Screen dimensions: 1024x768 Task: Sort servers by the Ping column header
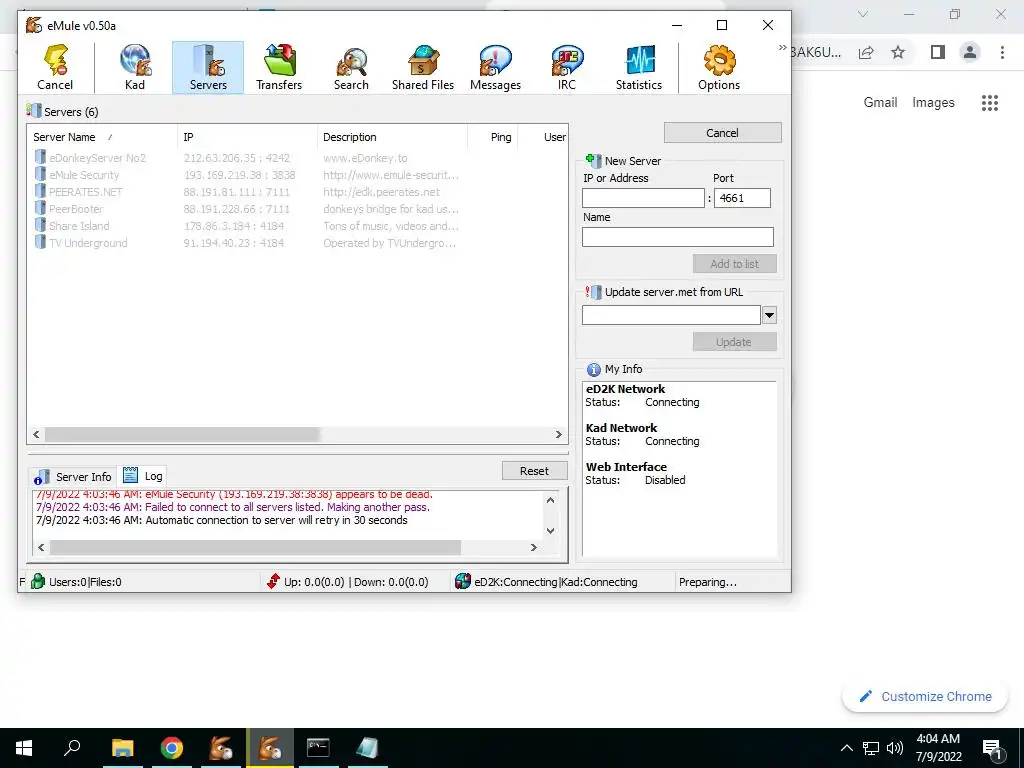coord(493,137)
